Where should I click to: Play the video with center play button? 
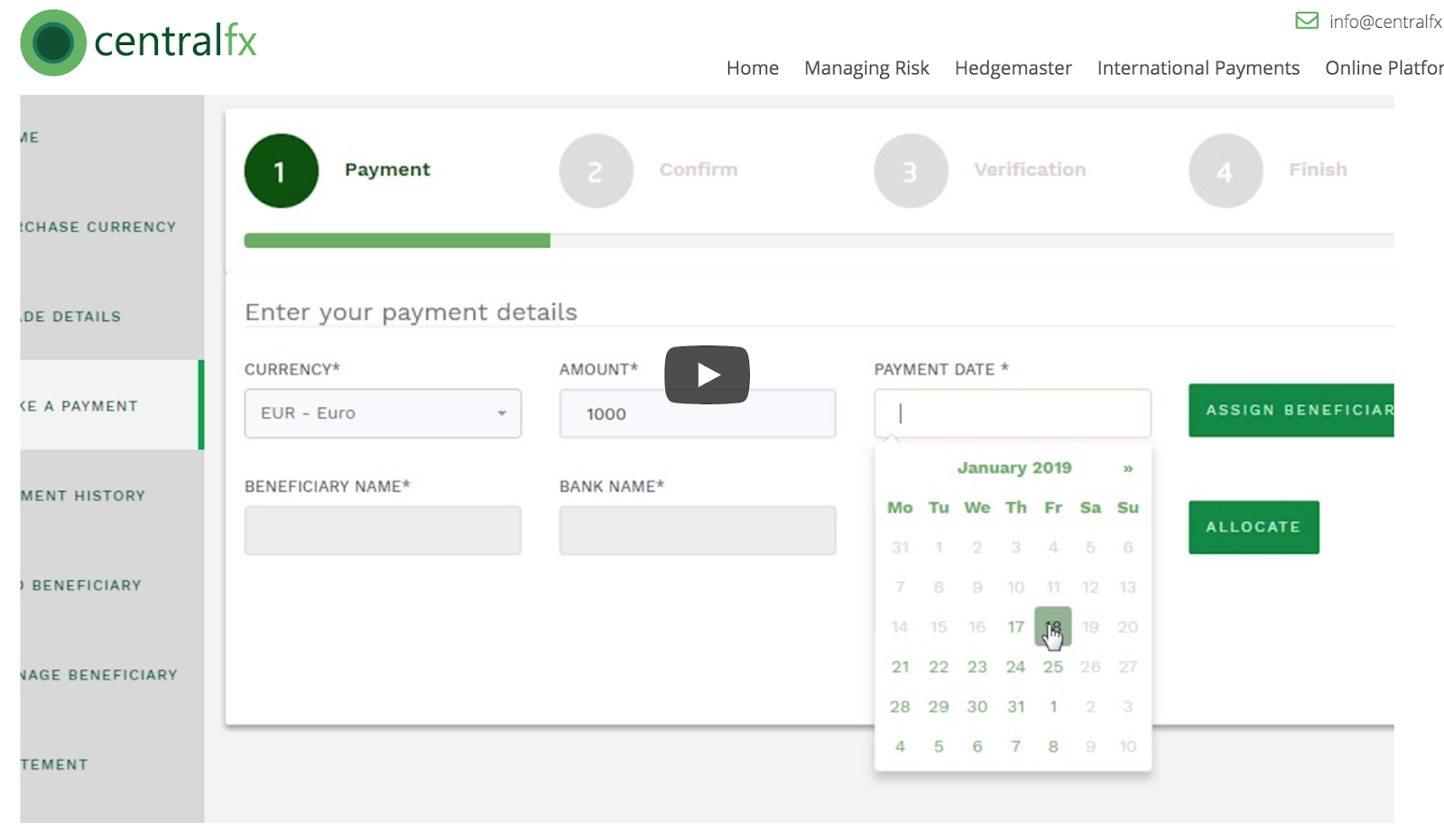(x=707, y=374)
